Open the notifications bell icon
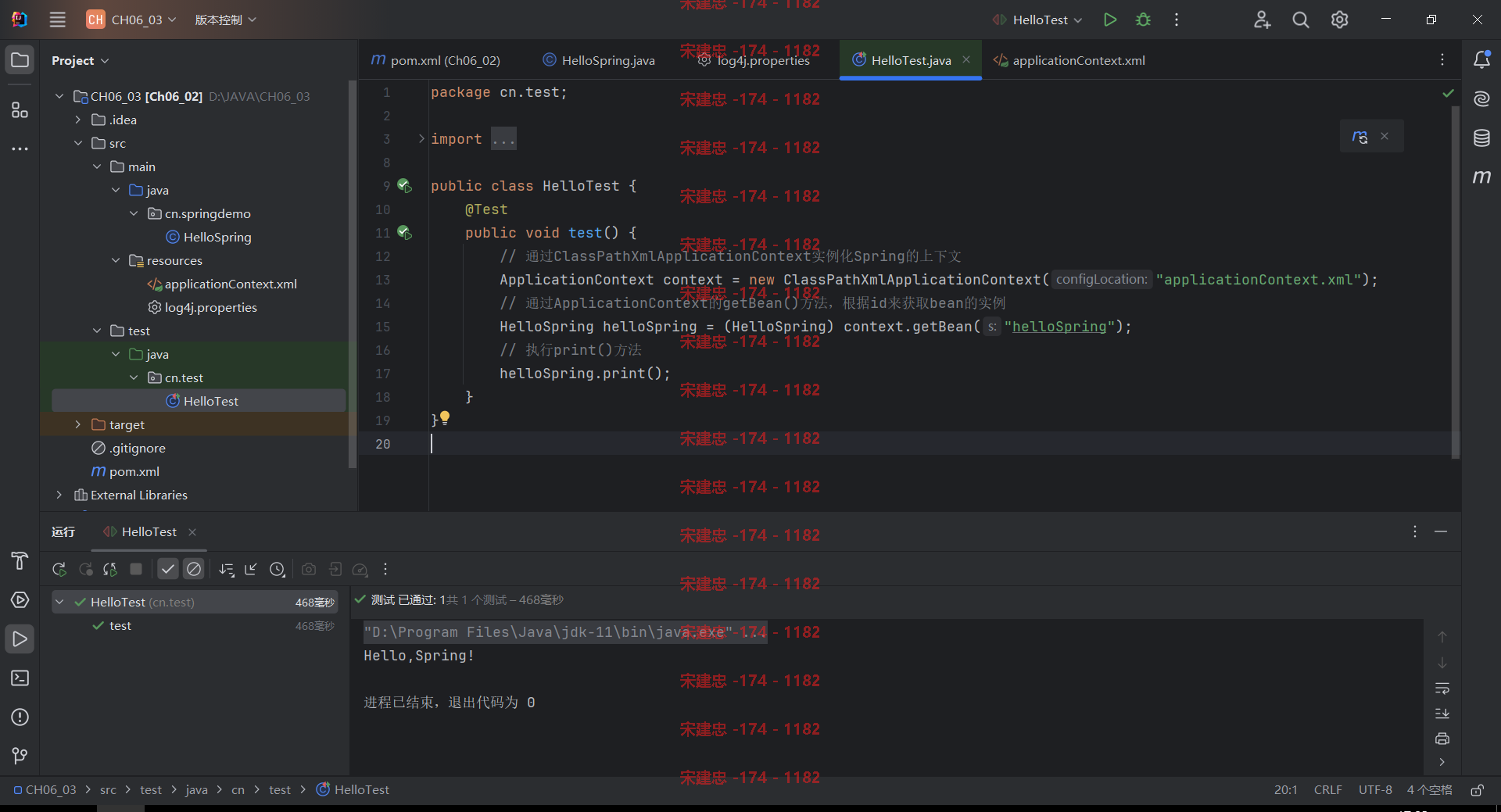This screenshot has height=812, width=1501. click(x=1481, y=59)
